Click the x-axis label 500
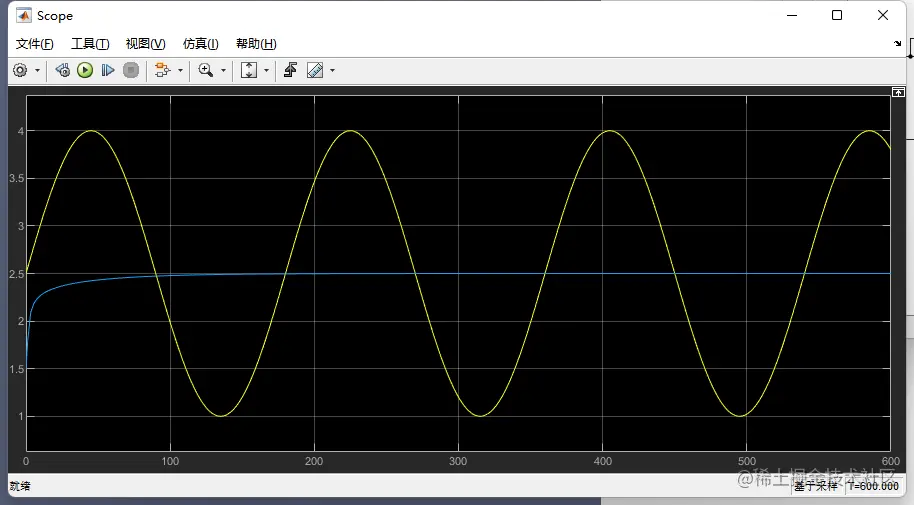 click(x=747, y=461)
